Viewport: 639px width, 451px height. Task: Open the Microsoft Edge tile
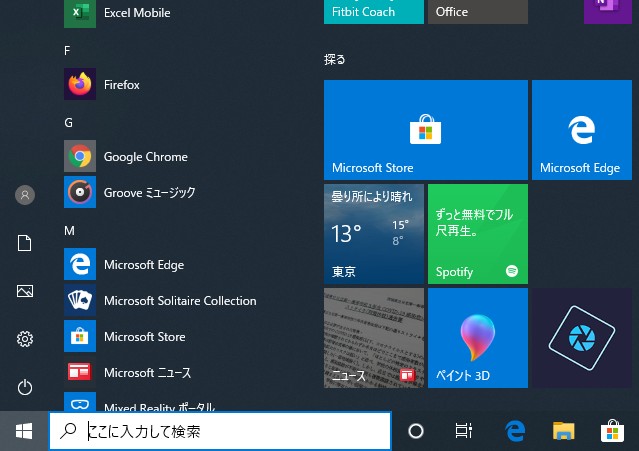click(580, 130)
